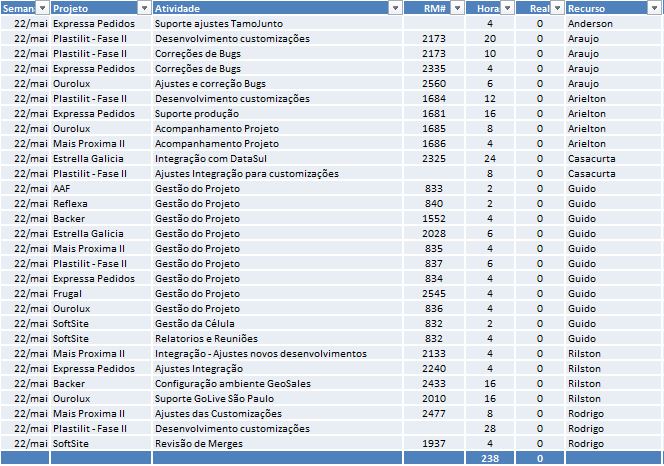Click RM# cell 840
This screenshot has width=664, height=466.
[434, 203]
